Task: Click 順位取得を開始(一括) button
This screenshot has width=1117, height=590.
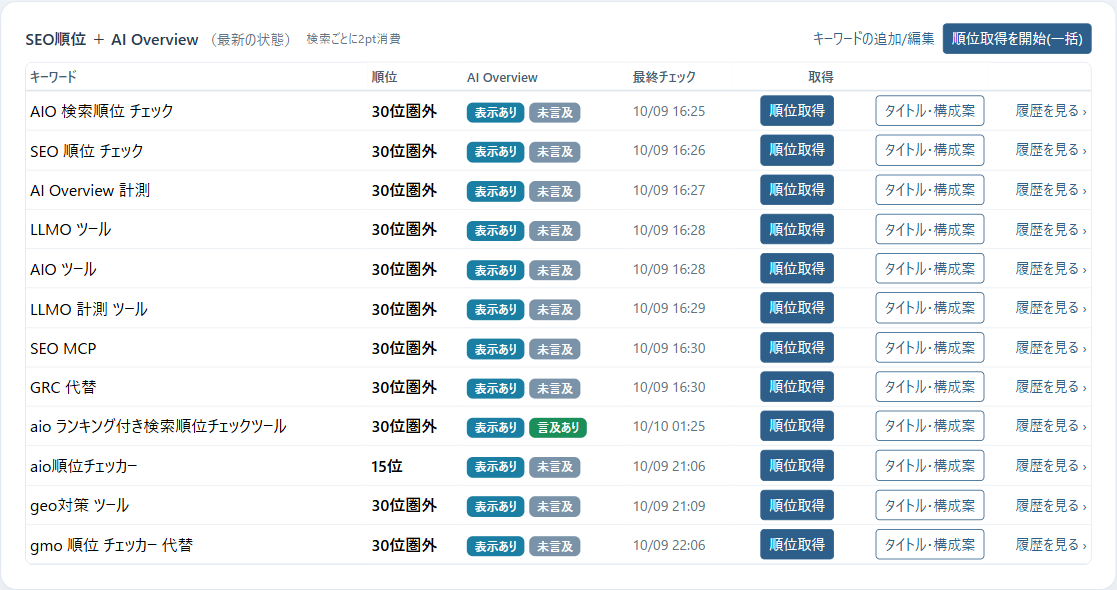Action: pyautogui.click(x=1017, y=38)
